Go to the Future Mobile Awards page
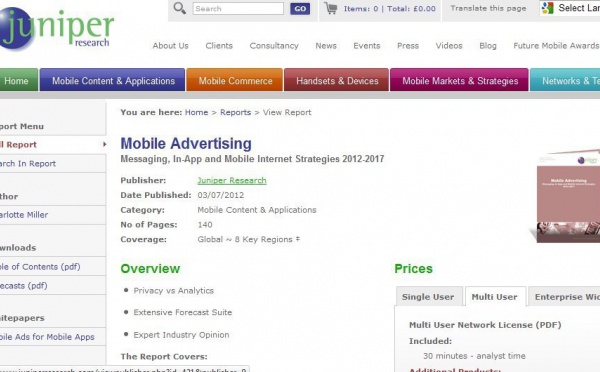The width and height of the screenshot is (600, 372). (556, 46)
